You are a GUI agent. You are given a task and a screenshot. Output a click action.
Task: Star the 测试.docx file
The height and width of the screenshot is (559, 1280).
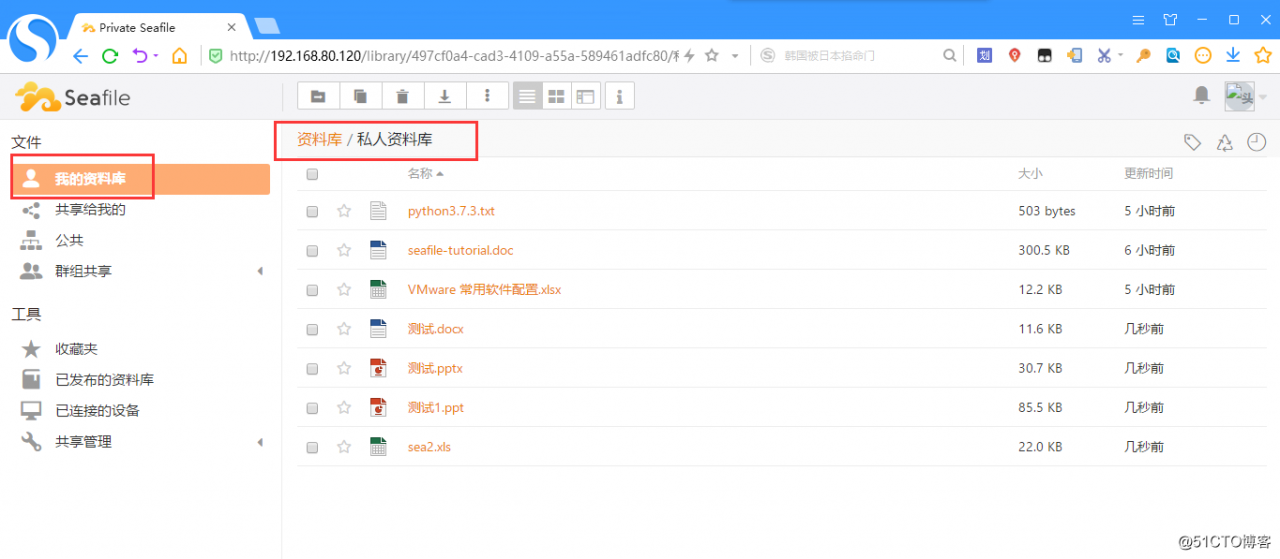[x=344, y=328]
